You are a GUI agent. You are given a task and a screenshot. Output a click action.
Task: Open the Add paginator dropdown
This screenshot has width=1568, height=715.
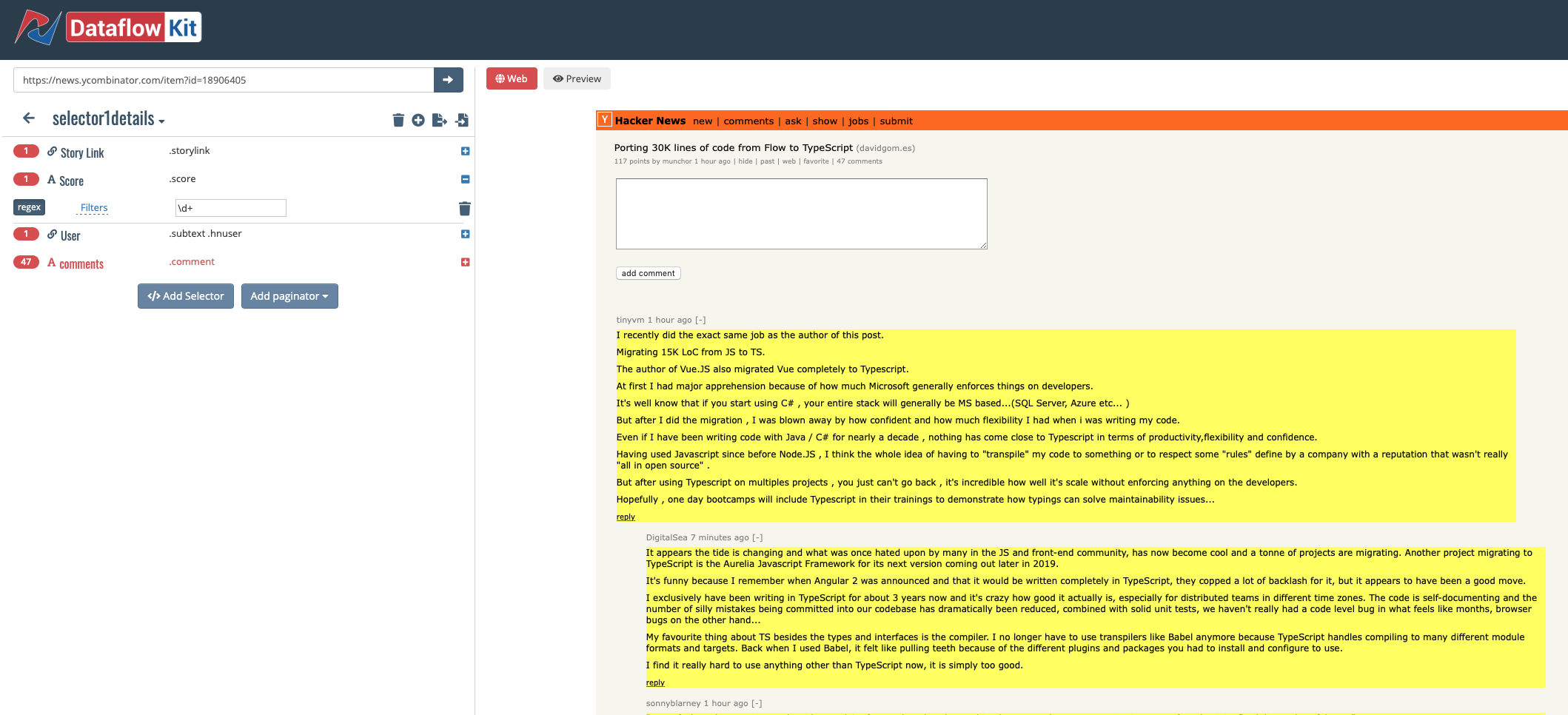click(289, 296)
